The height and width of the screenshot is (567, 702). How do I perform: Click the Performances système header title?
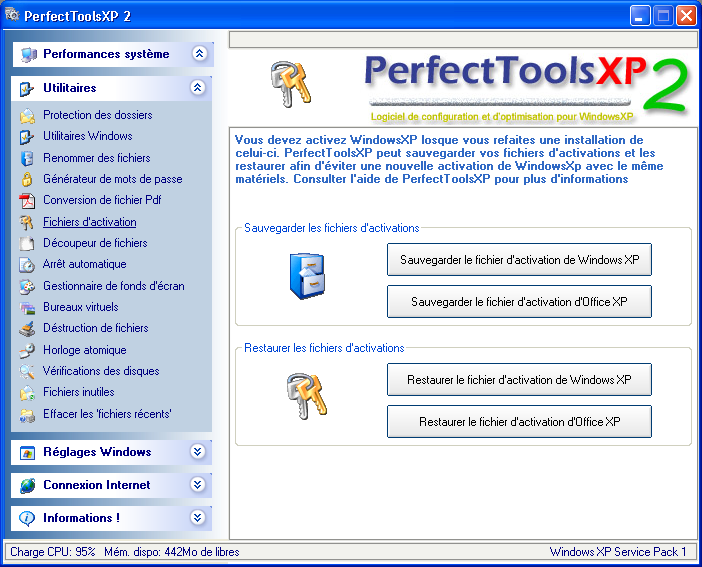106,54
